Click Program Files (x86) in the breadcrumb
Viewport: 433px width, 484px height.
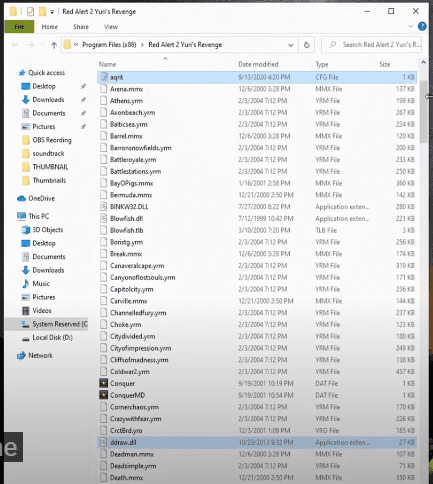click(x=109, y=45)
